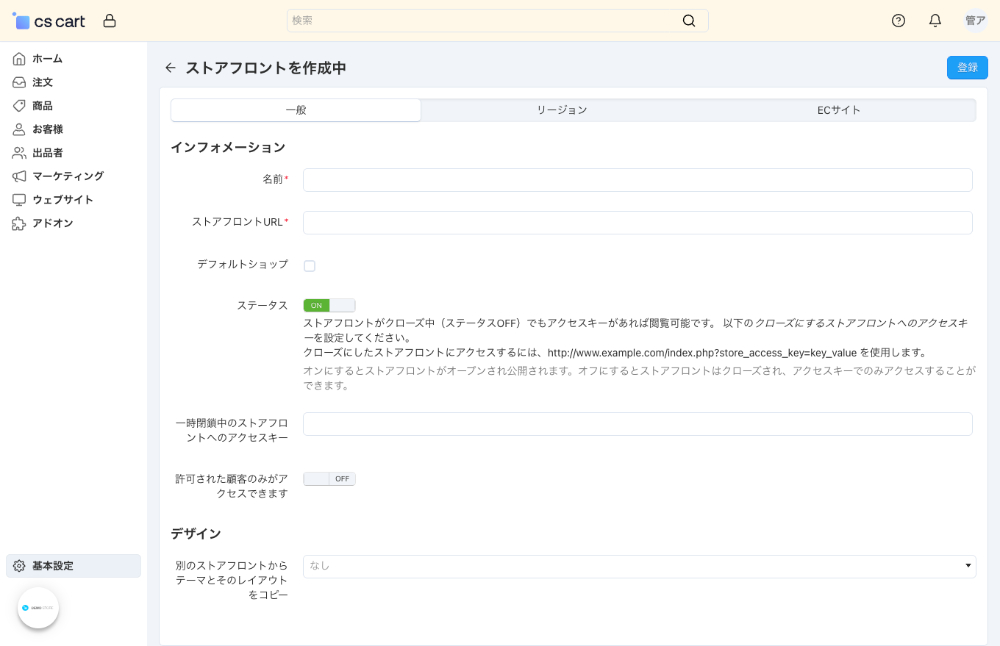1000x646 pixels.
Task: Click the デフォルトショップ field label
Action: coord(242,264)
